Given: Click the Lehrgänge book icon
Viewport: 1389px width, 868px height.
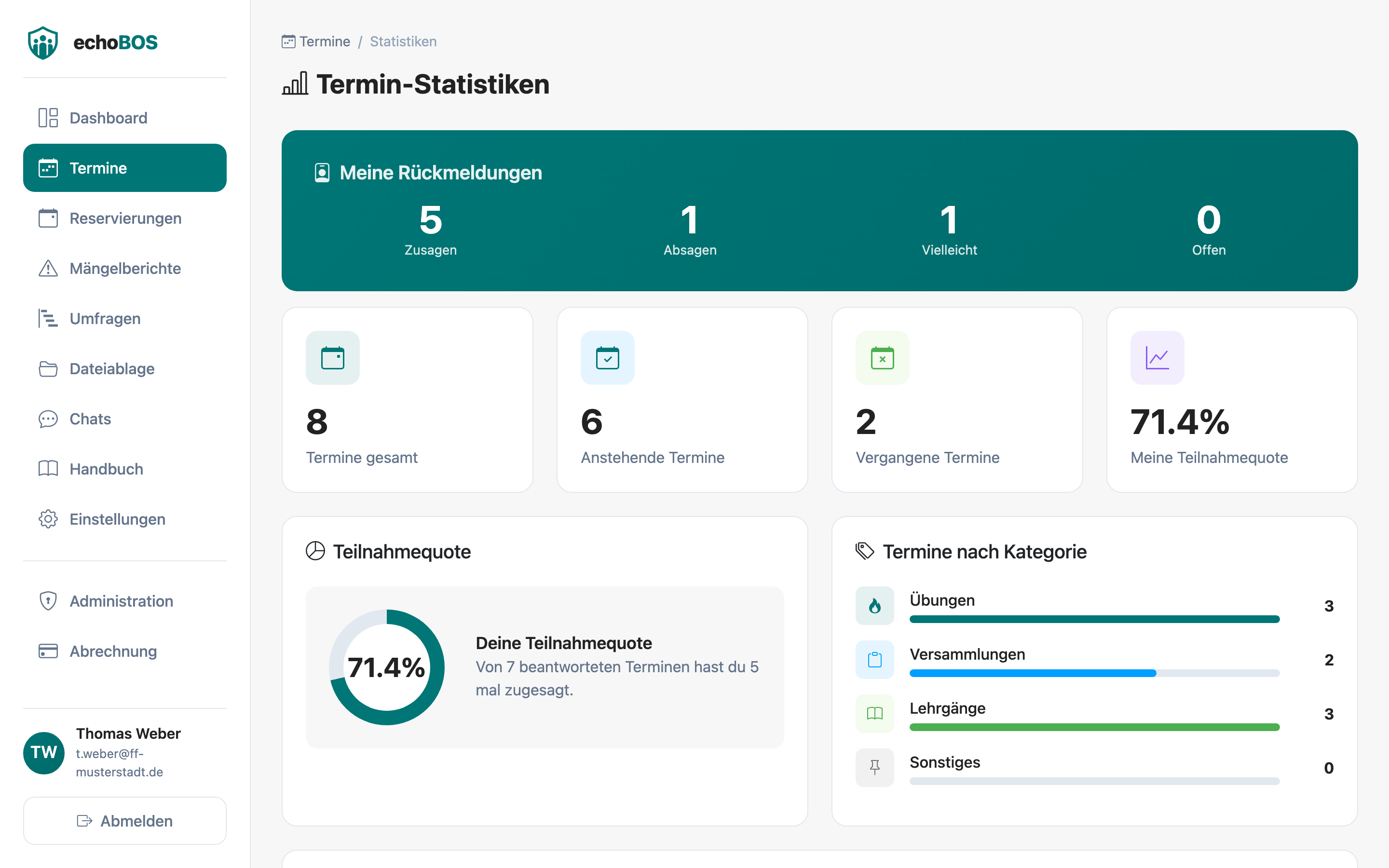Looking at the screenshot, I should [875, 714].
